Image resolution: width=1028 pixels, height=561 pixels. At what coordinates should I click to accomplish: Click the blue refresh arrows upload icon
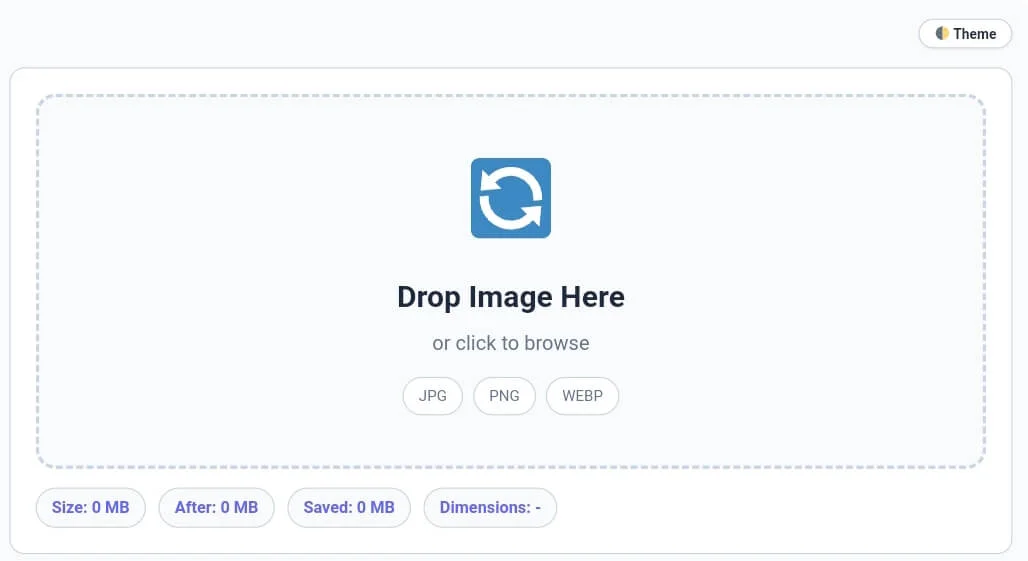point(511,198)
